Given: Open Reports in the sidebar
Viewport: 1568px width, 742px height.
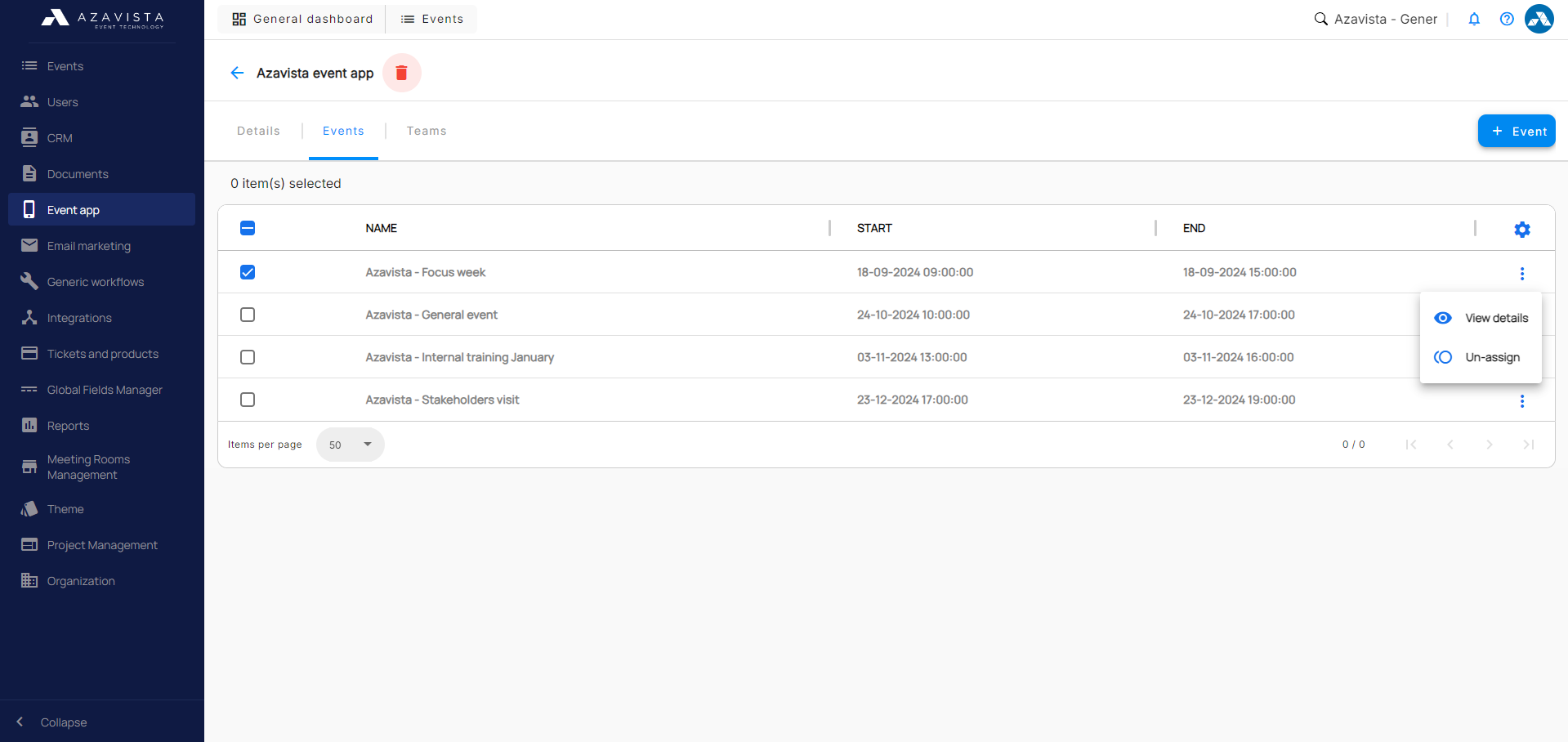Looking at the screenshot, I should point(102,426).
